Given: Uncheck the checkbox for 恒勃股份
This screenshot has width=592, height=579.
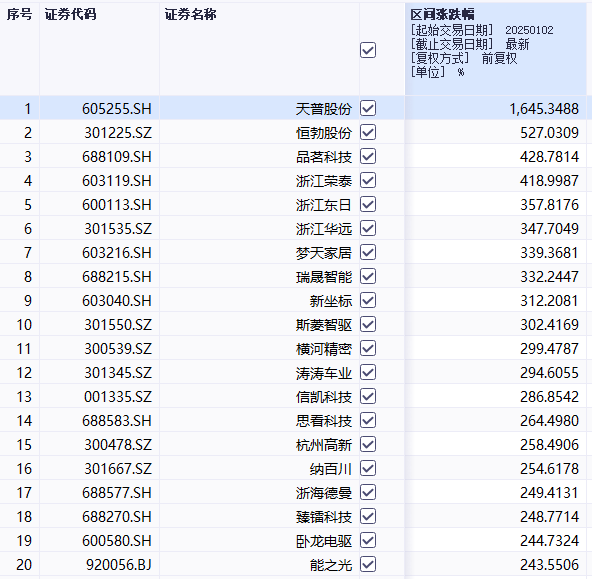Looking at the screenshot, I should [x=368, y=132].
